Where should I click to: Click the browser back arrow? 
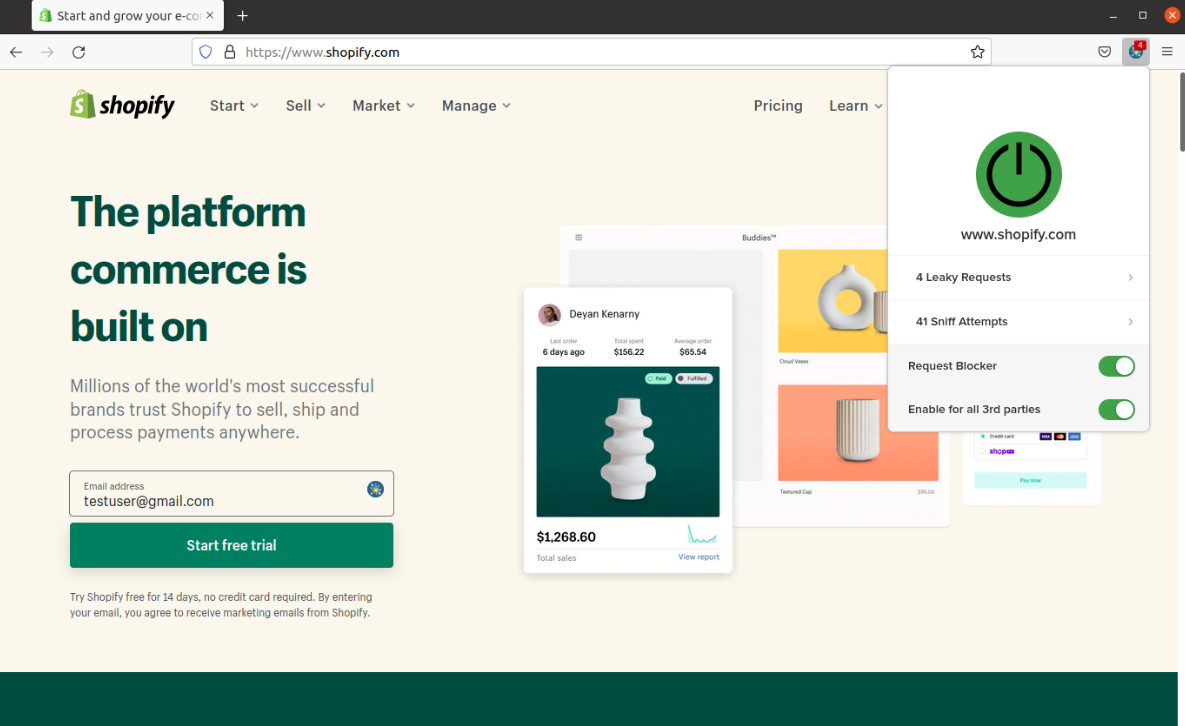pyautogui.click(x=16, y=52)
